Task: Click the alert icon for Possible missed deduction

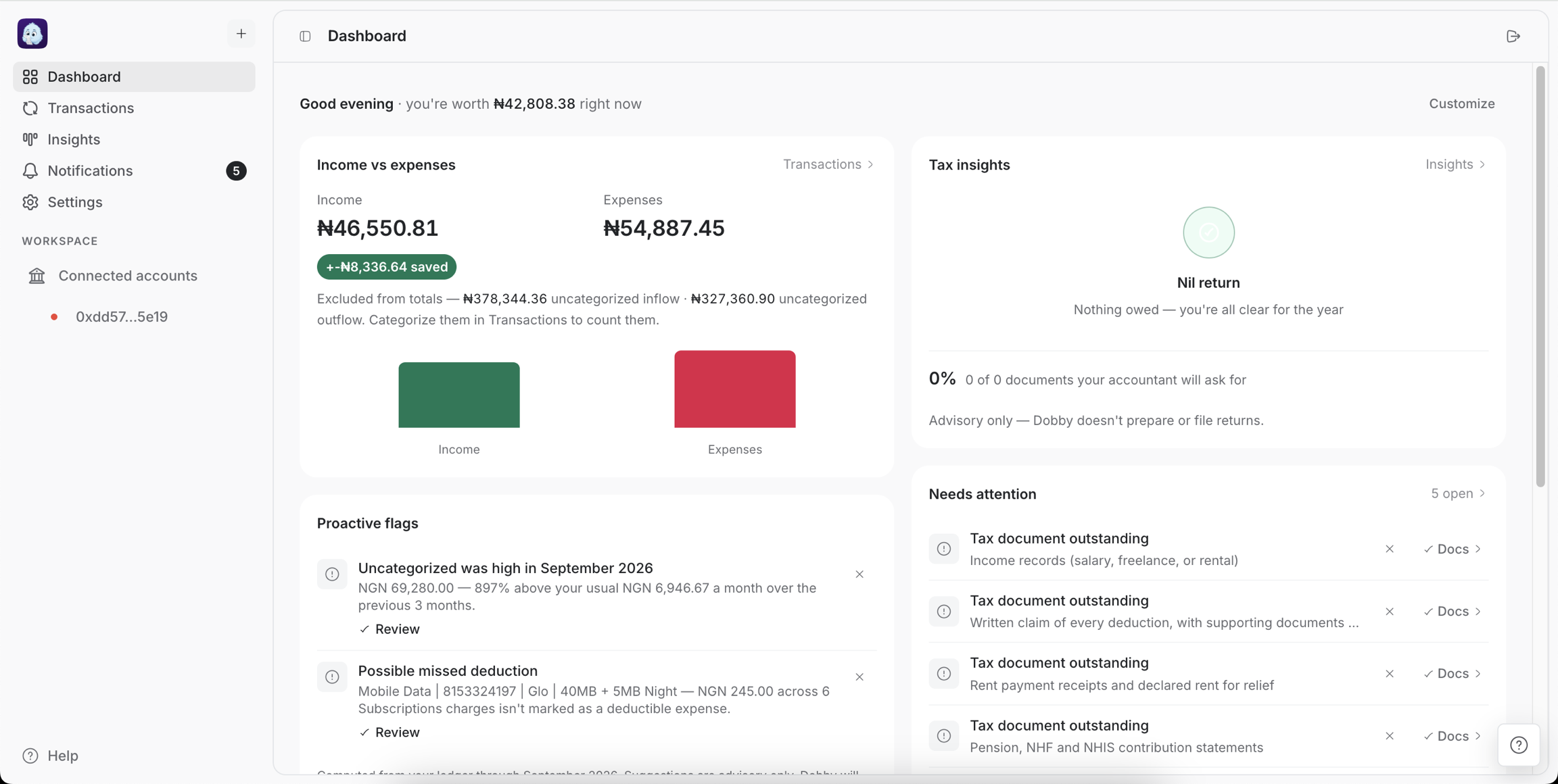Action: click(x=332, y=677)
